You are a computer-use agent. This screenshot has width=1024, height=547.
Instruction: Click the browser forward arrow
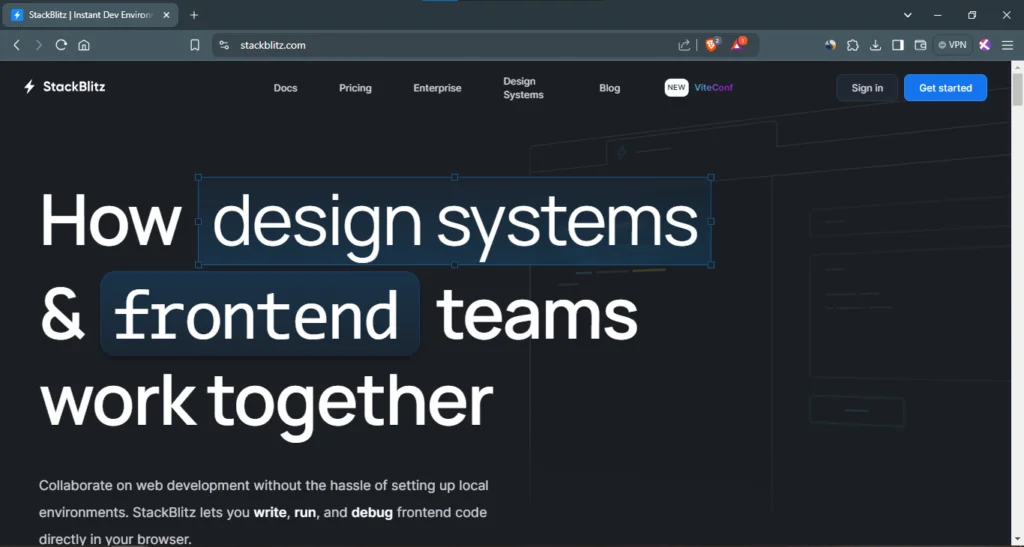(x=39, y=45)
